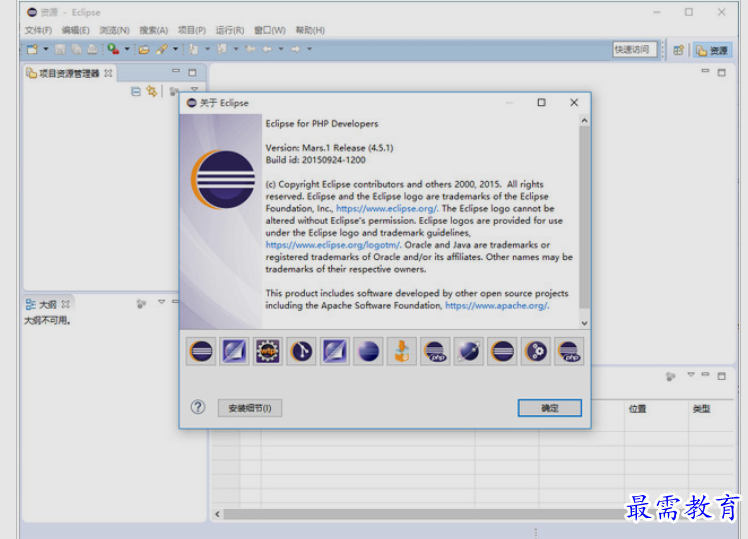Open the 搜索(A) menu

pos(154,31)
